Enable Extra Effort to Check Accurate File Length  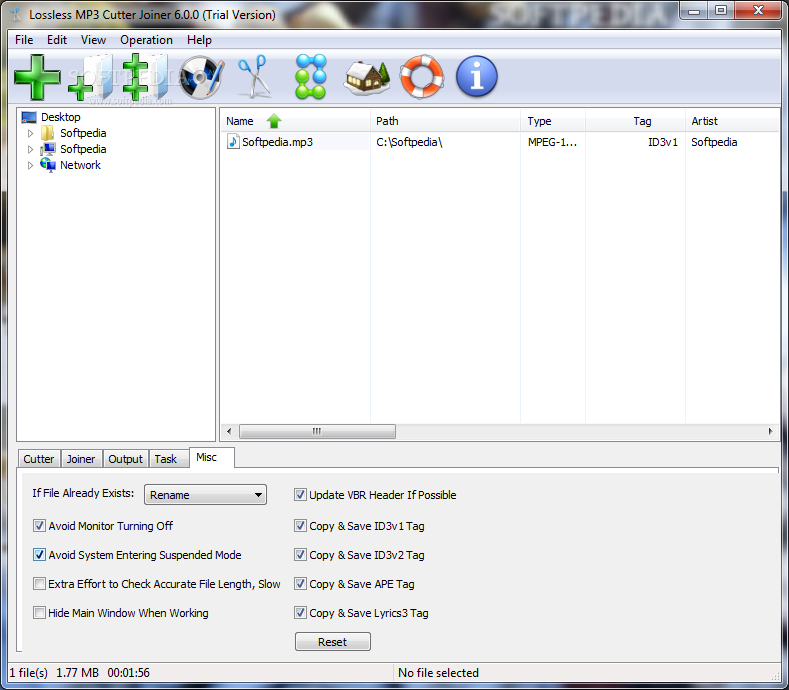pos(39,584)
